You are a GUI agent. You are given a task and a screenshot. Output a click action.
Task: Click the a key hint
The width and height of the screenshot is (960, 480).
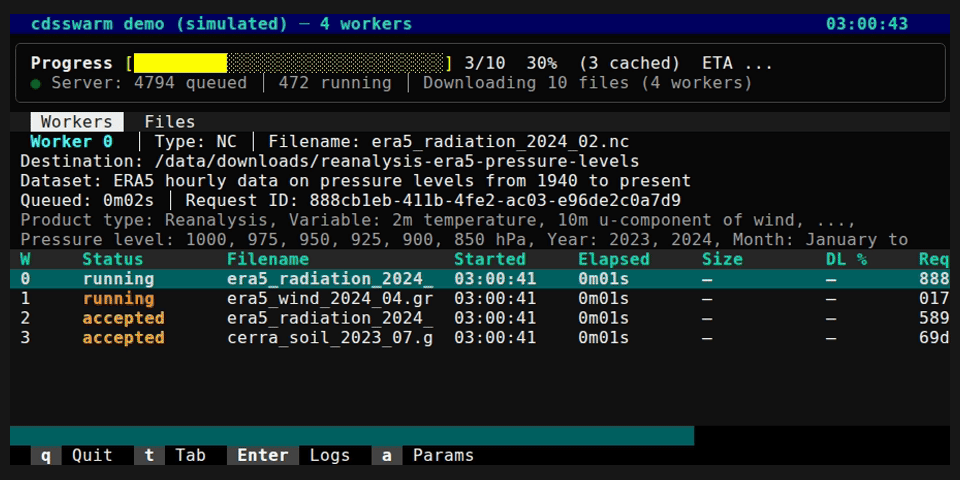point(387,456)
